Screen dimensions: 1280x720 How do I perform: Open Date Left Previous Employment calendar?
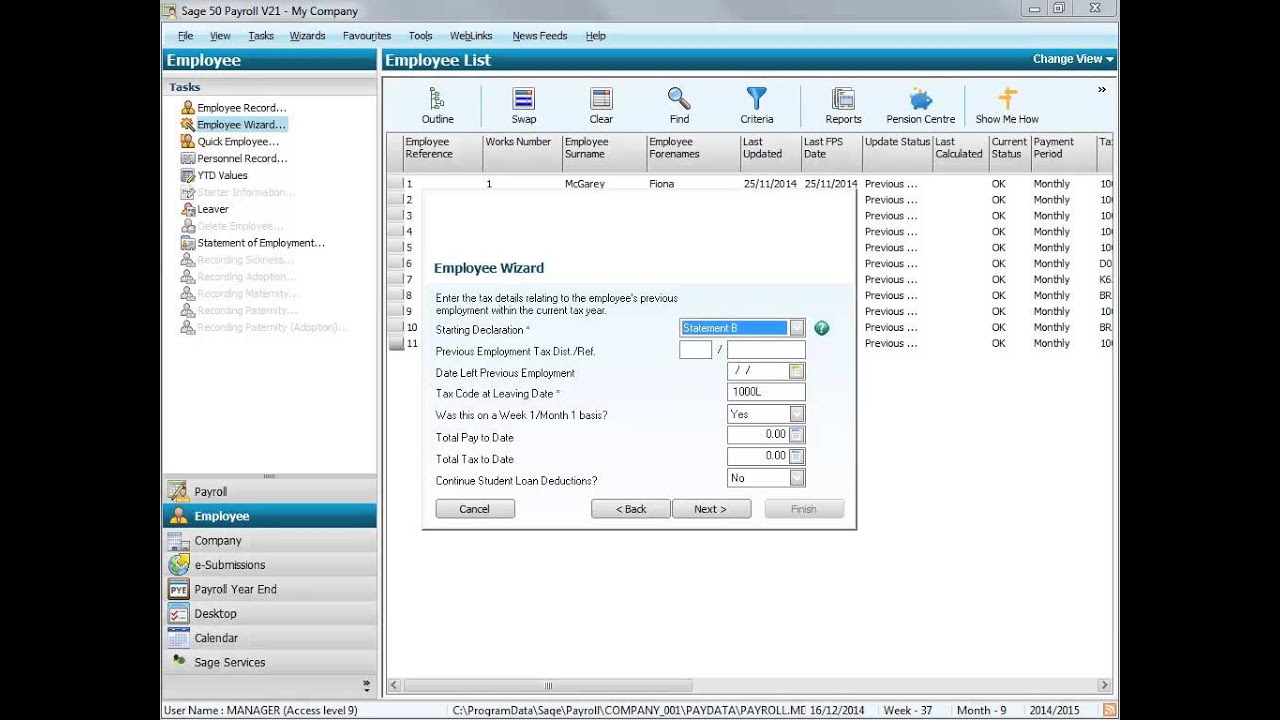(x=796, y=371)
